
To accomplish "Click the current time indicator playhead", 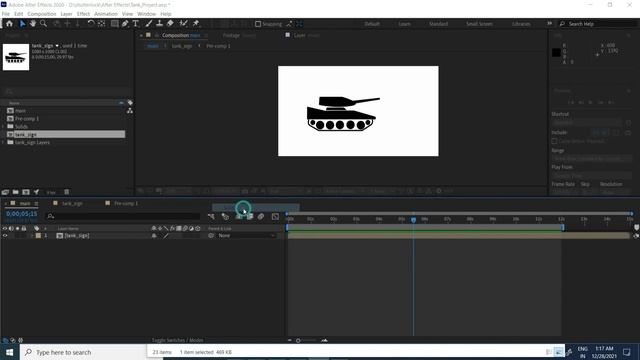I will (x=413, y=220).
